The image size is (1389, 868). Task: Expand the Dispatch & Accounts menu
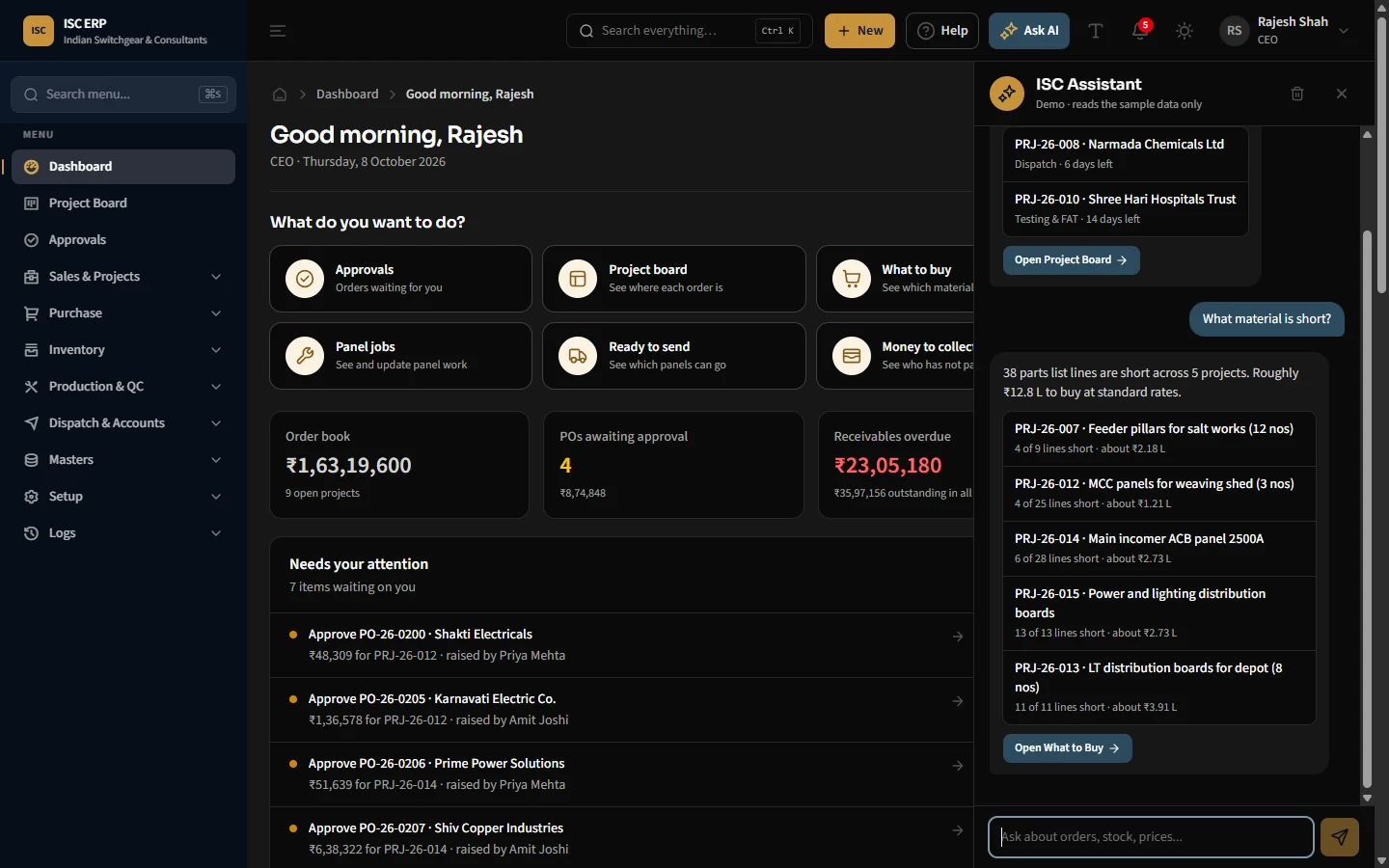click(x=123, y=423)
